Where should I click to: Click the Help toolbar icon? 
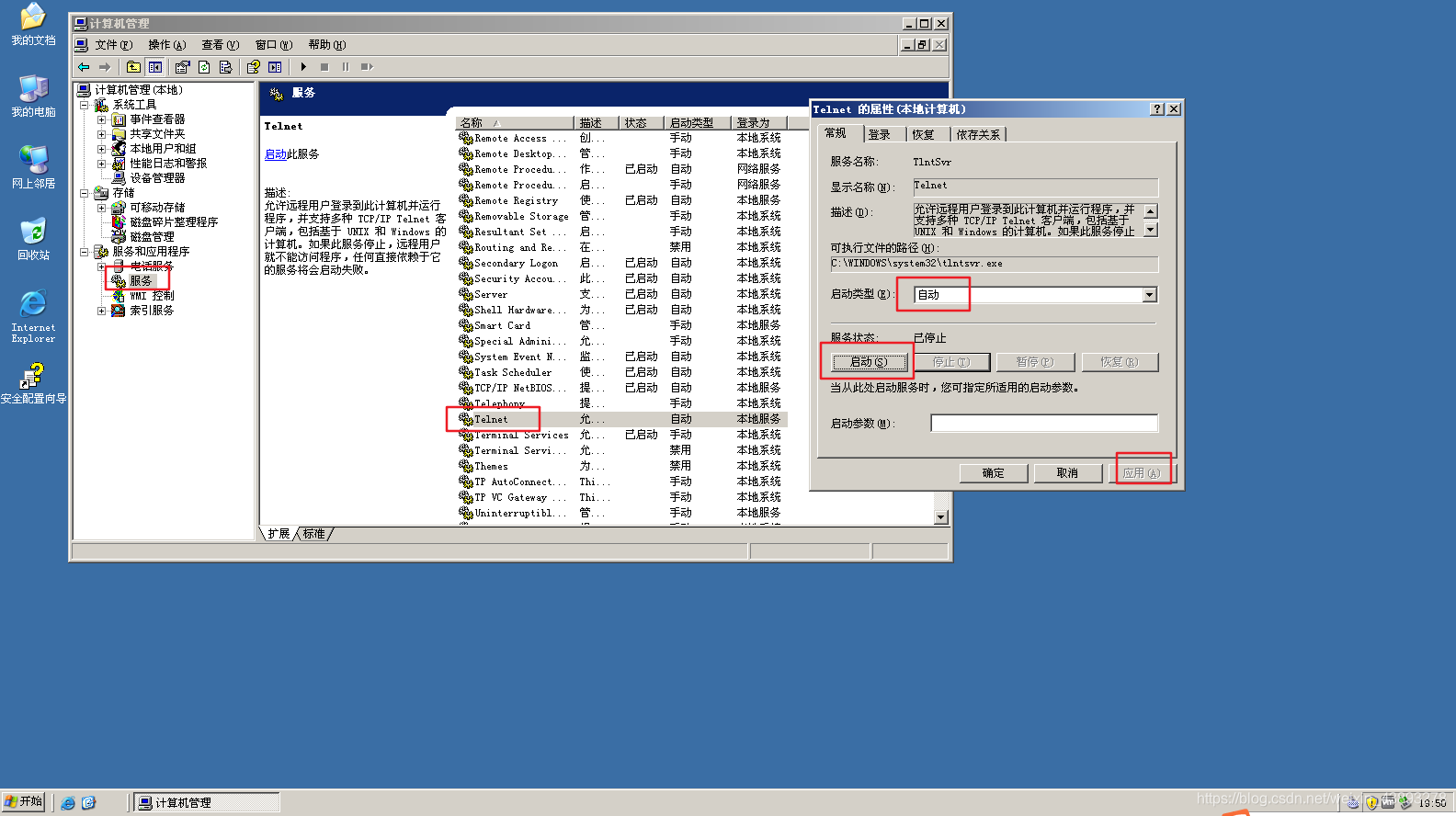click(x=254, y=67)
